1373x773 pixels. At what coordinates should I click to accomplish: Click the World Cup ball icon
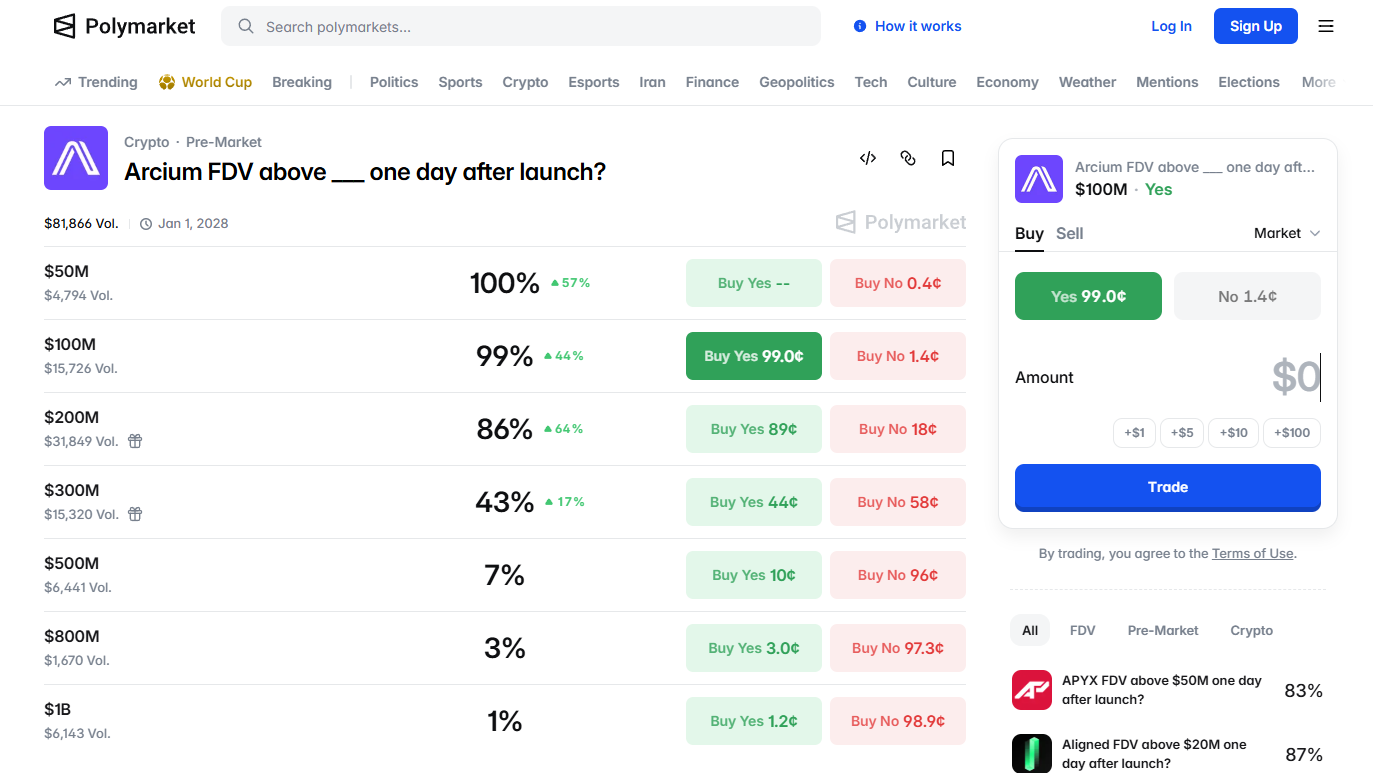(x=167, y=82)
